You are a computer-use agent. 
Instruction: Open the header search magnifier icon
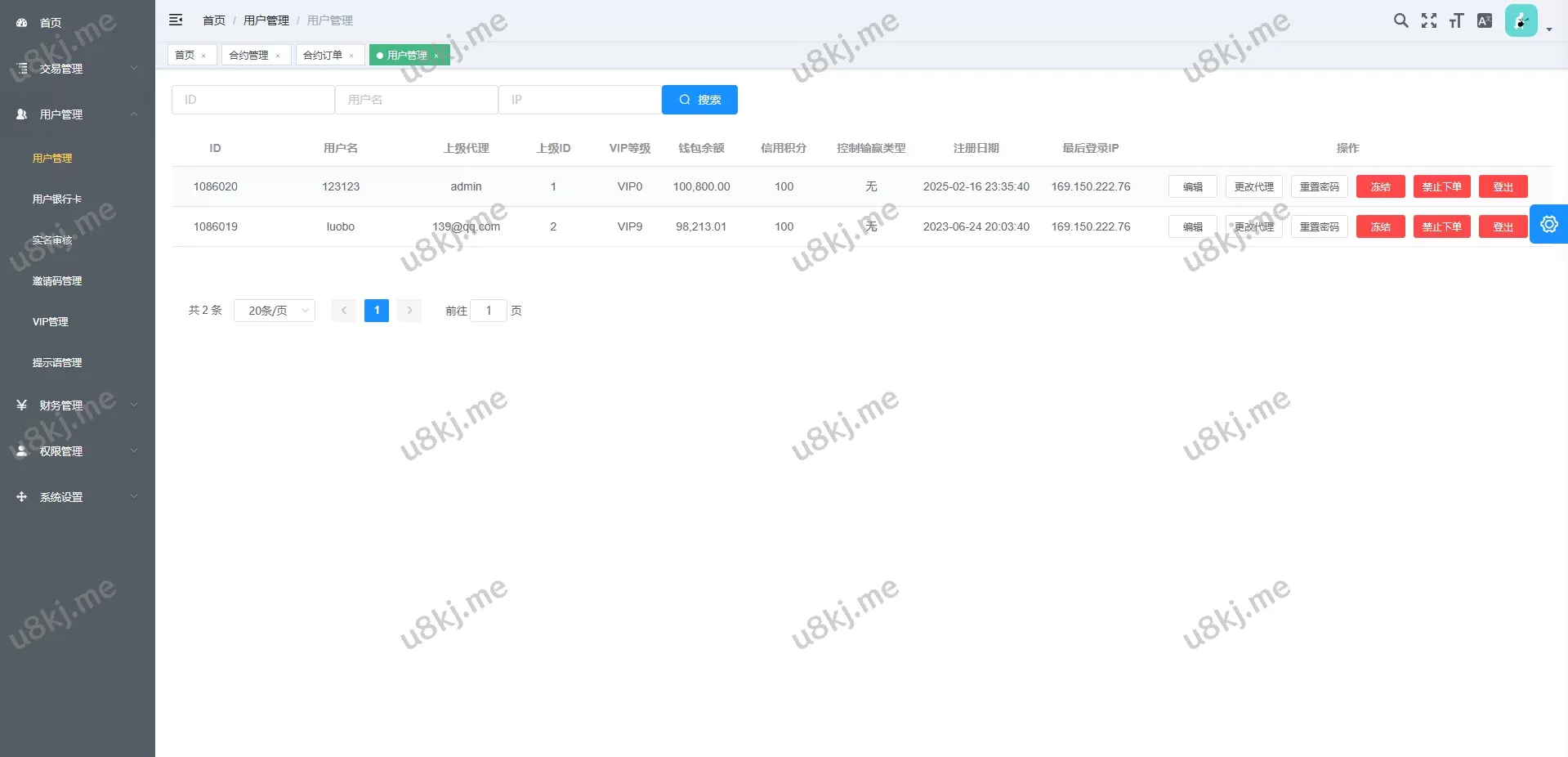1400,20
